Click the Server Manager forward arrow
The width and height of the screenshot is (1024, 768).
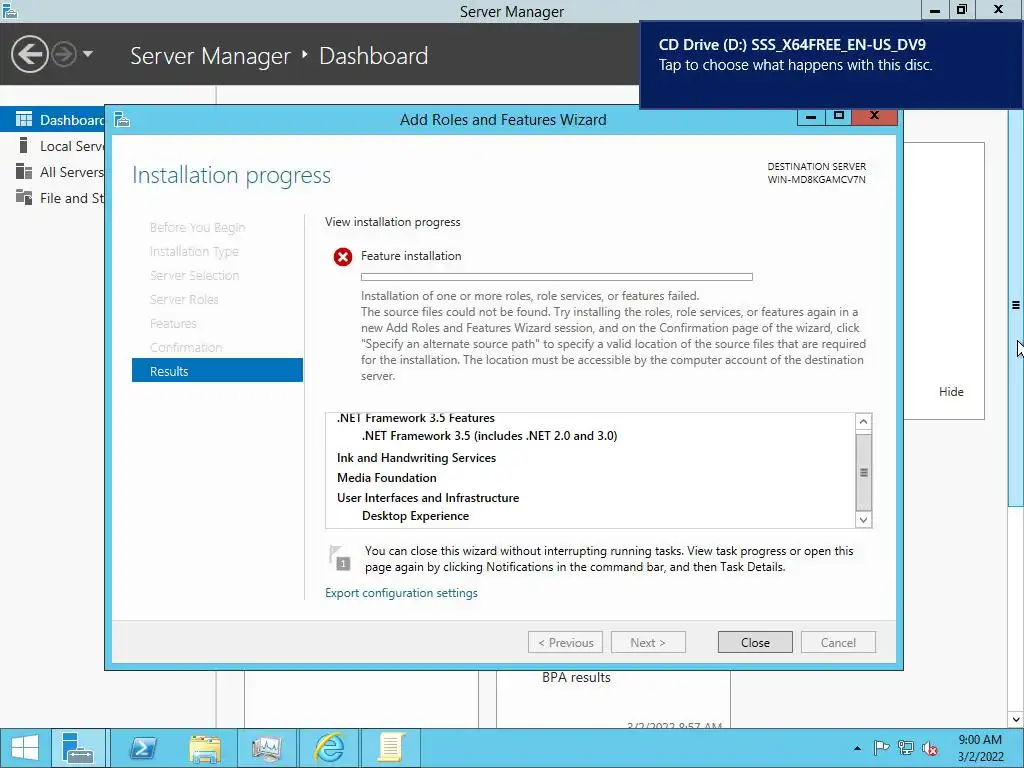pyautogui.click(x=64, y=54)
